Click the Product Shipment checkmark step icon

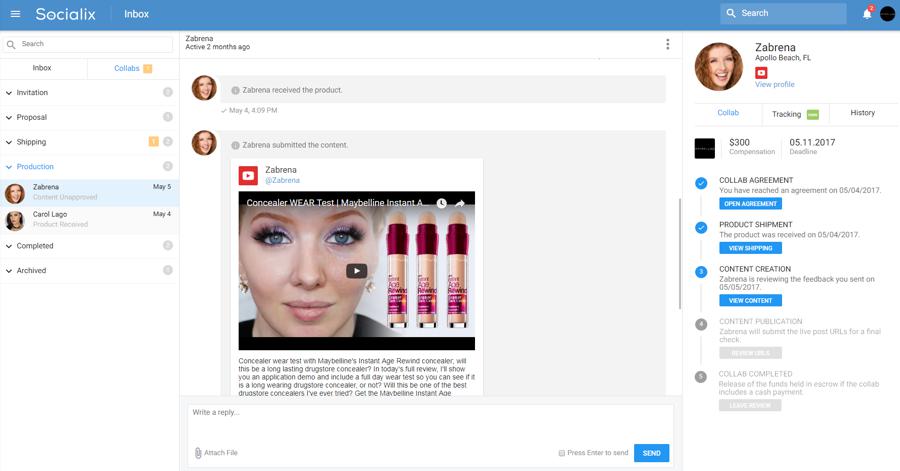tap(701, 228)
